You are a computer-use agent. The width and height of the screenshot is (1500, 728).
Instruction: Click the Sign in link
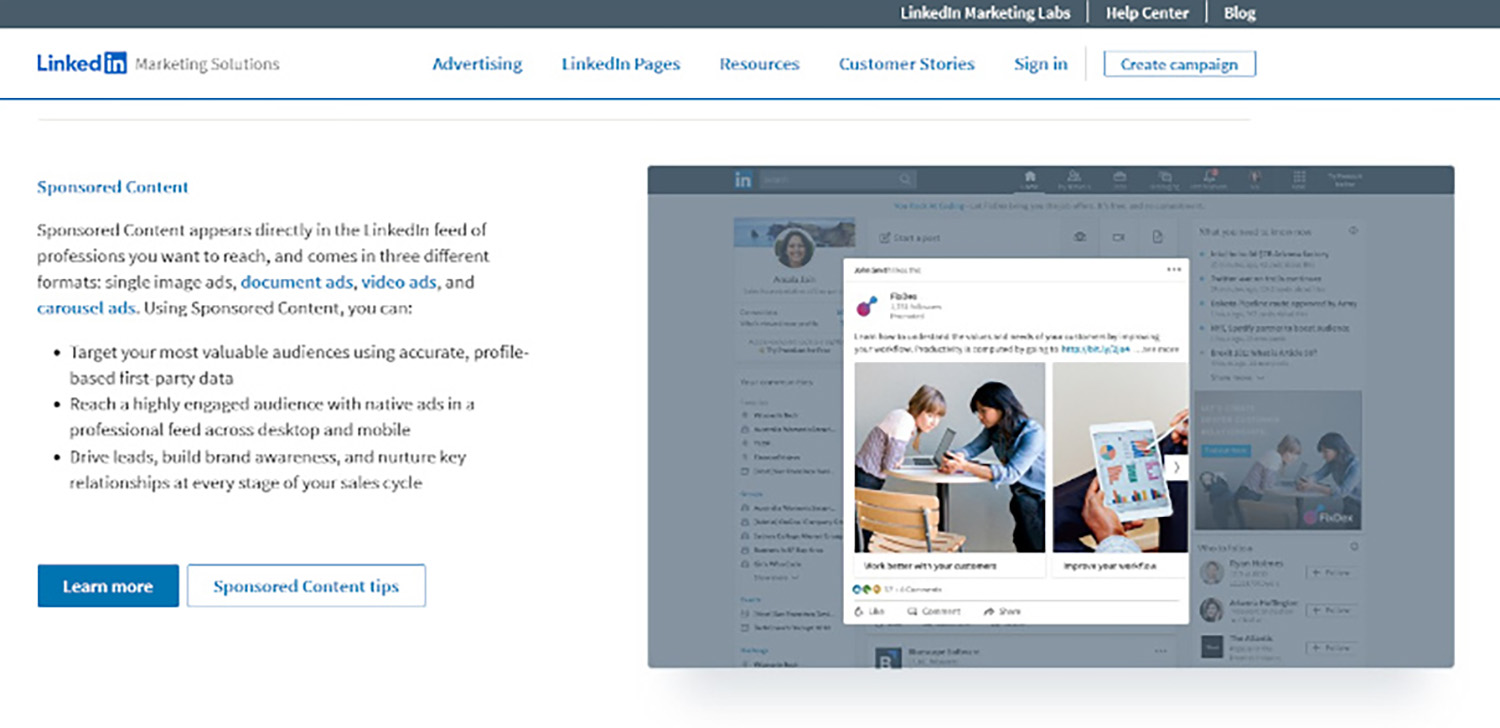tap(1040, 64)
